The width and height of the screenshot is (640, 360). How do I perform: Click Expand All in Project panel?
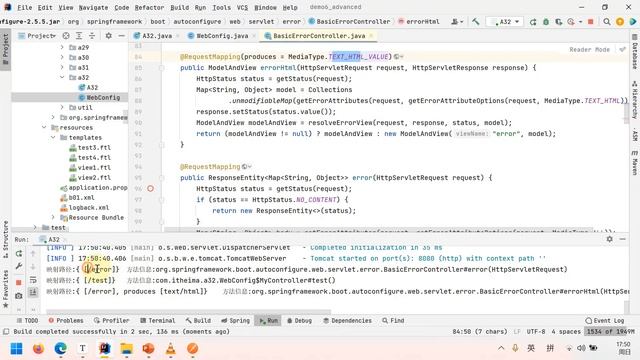tap(79, 36)
